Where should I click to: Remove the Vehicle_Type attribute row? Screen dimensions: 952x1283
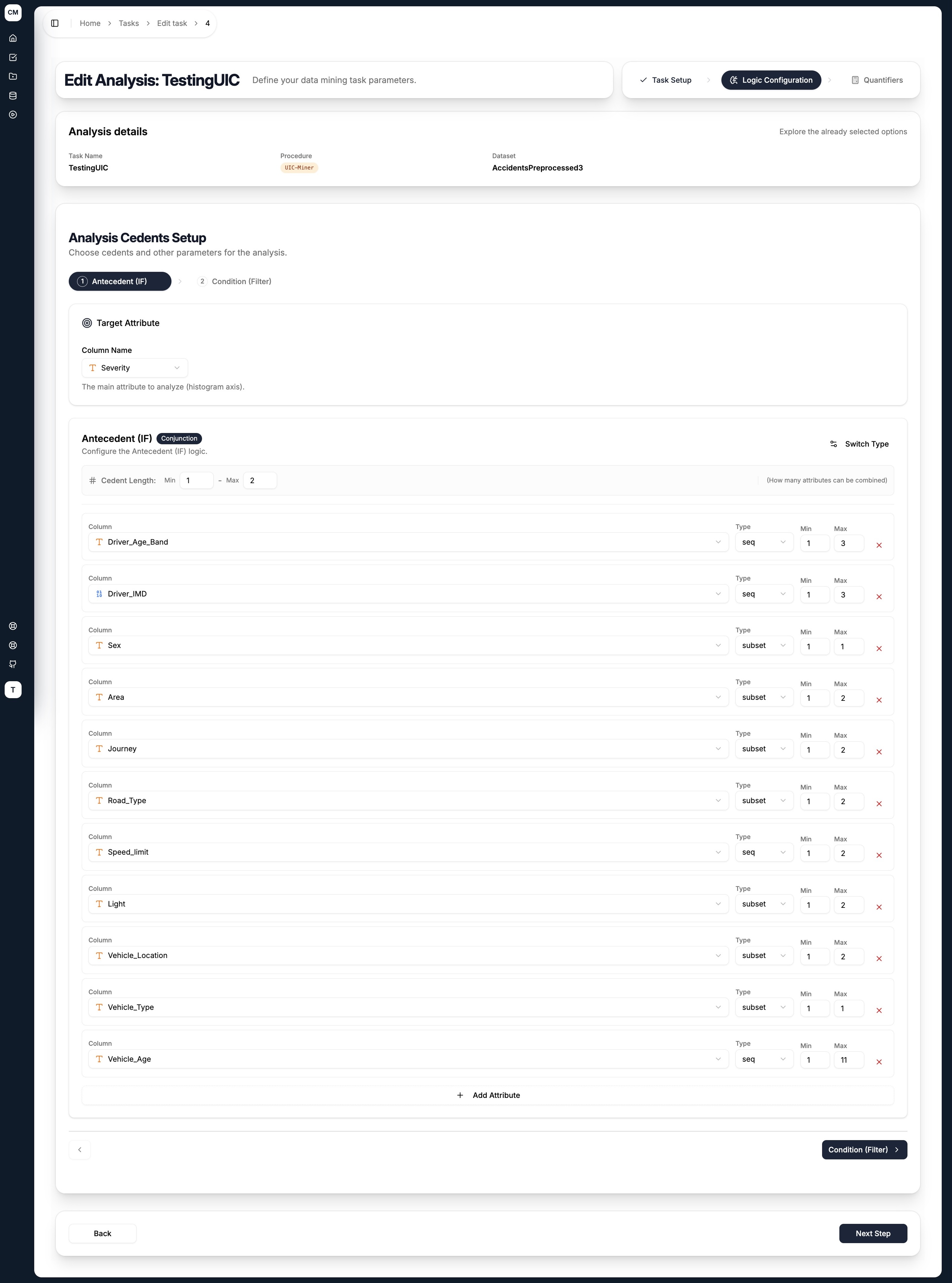(x=879, y=1011)
